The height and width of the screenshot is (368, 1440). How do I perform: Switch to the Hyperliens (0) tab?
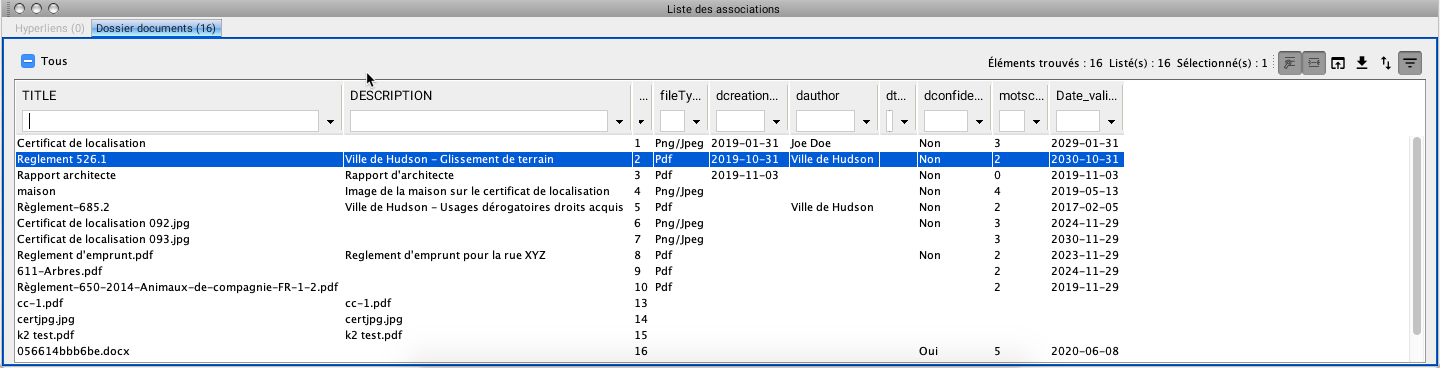click(50, 28)
